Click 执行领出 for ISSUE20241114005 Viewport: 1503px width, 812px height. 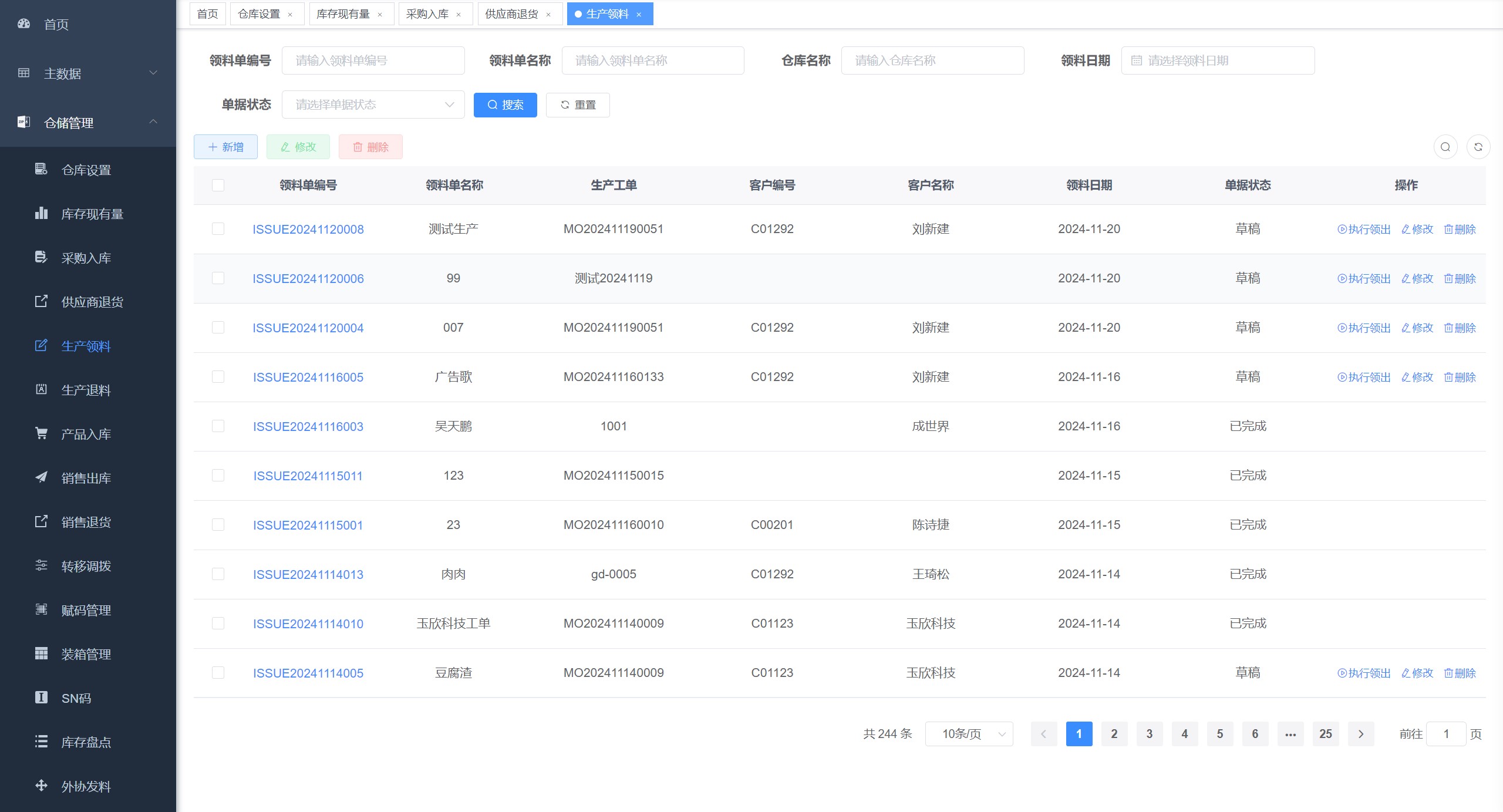pos(1364,673)
